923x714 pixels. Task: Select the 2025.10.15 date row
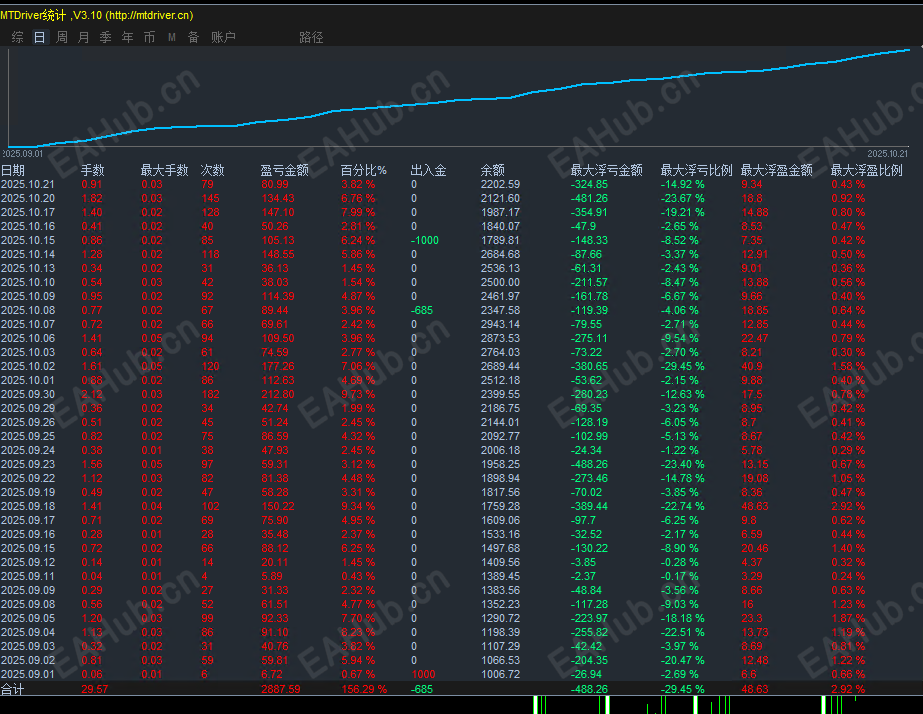click(x=27, y=240)
